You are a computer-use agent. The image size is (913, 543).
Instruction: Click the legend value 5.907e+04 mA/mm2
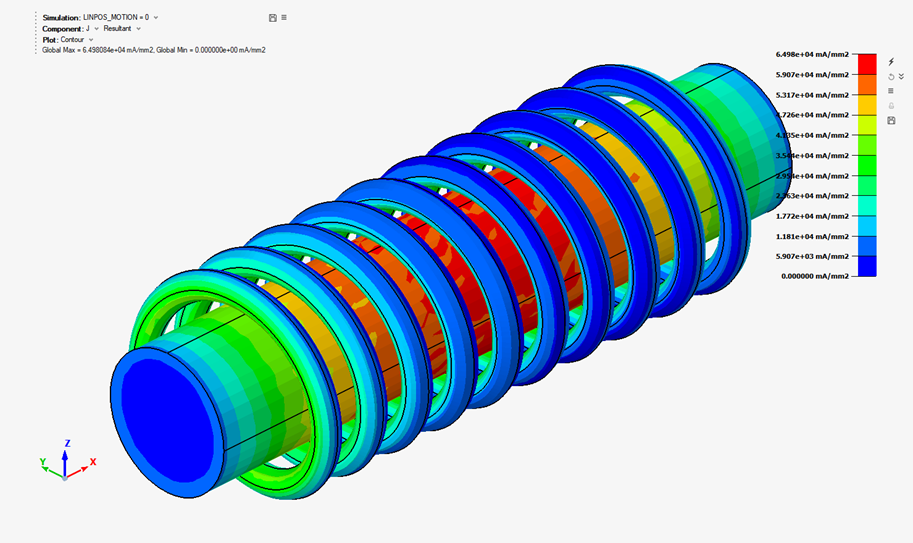[812, 74]
